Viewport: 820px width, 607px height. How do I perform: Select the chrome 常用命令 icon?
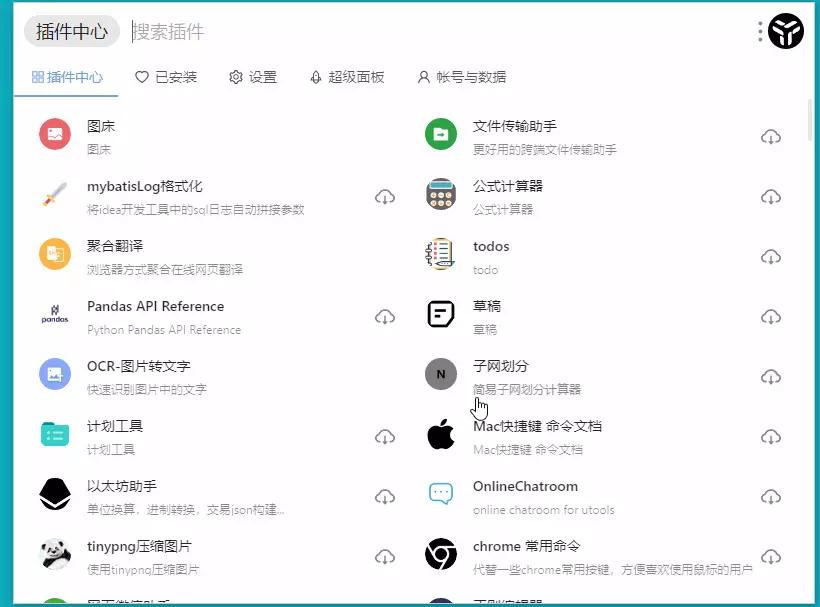tap(440, 556)
